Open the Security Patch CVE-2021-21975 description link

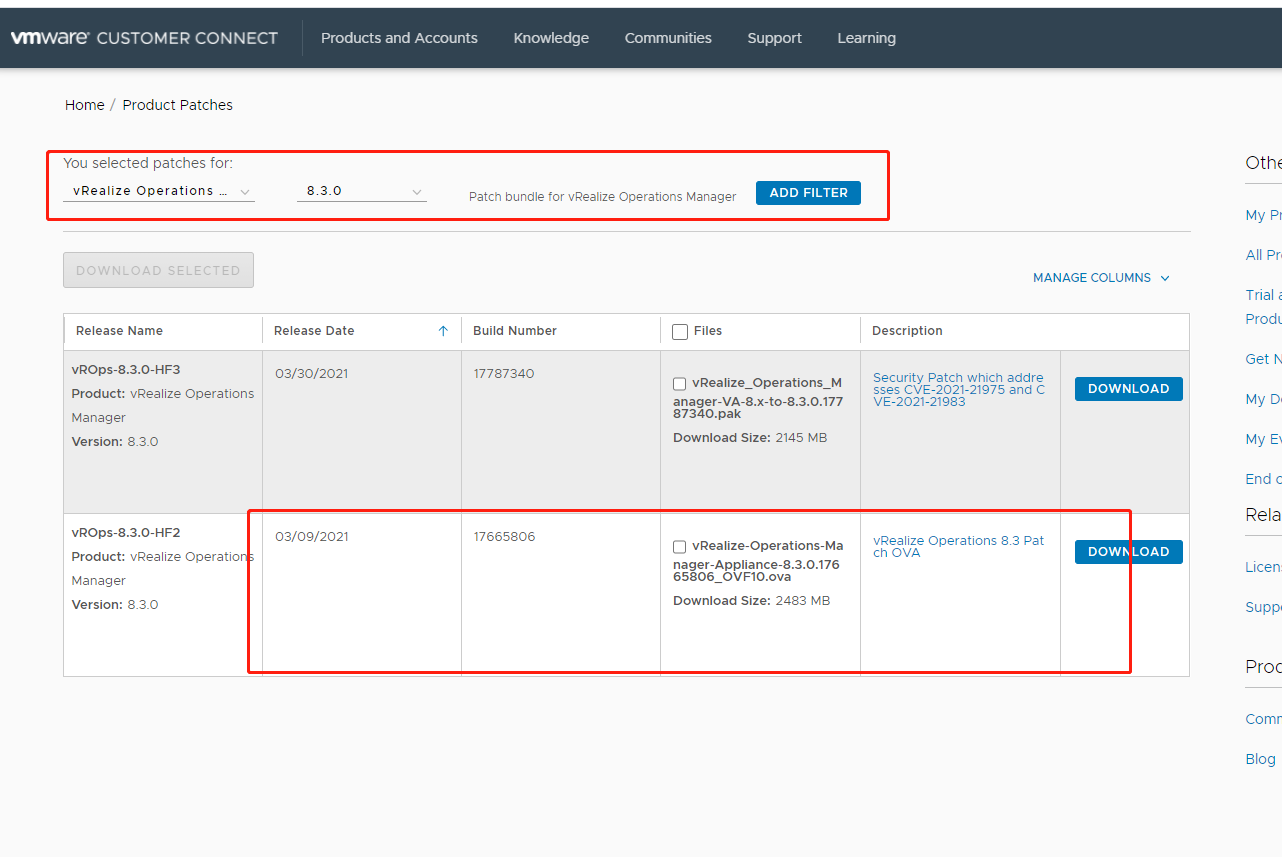coord(959,390)
